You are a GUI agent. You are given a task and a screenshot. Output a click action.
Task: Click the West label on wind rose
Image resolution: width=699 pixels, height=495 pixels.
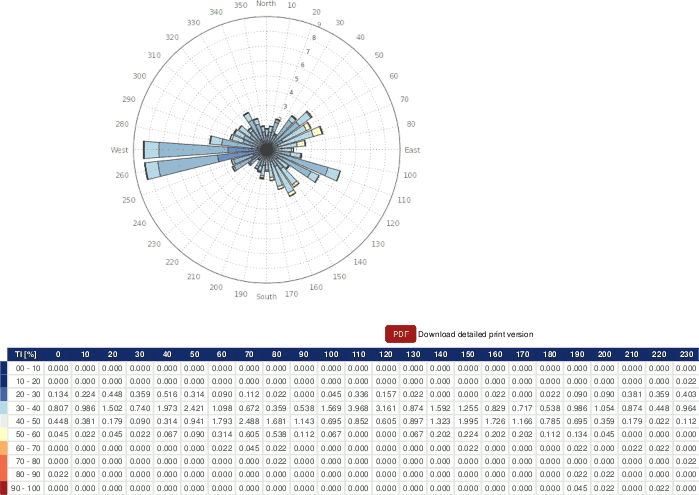coord(119,150)
